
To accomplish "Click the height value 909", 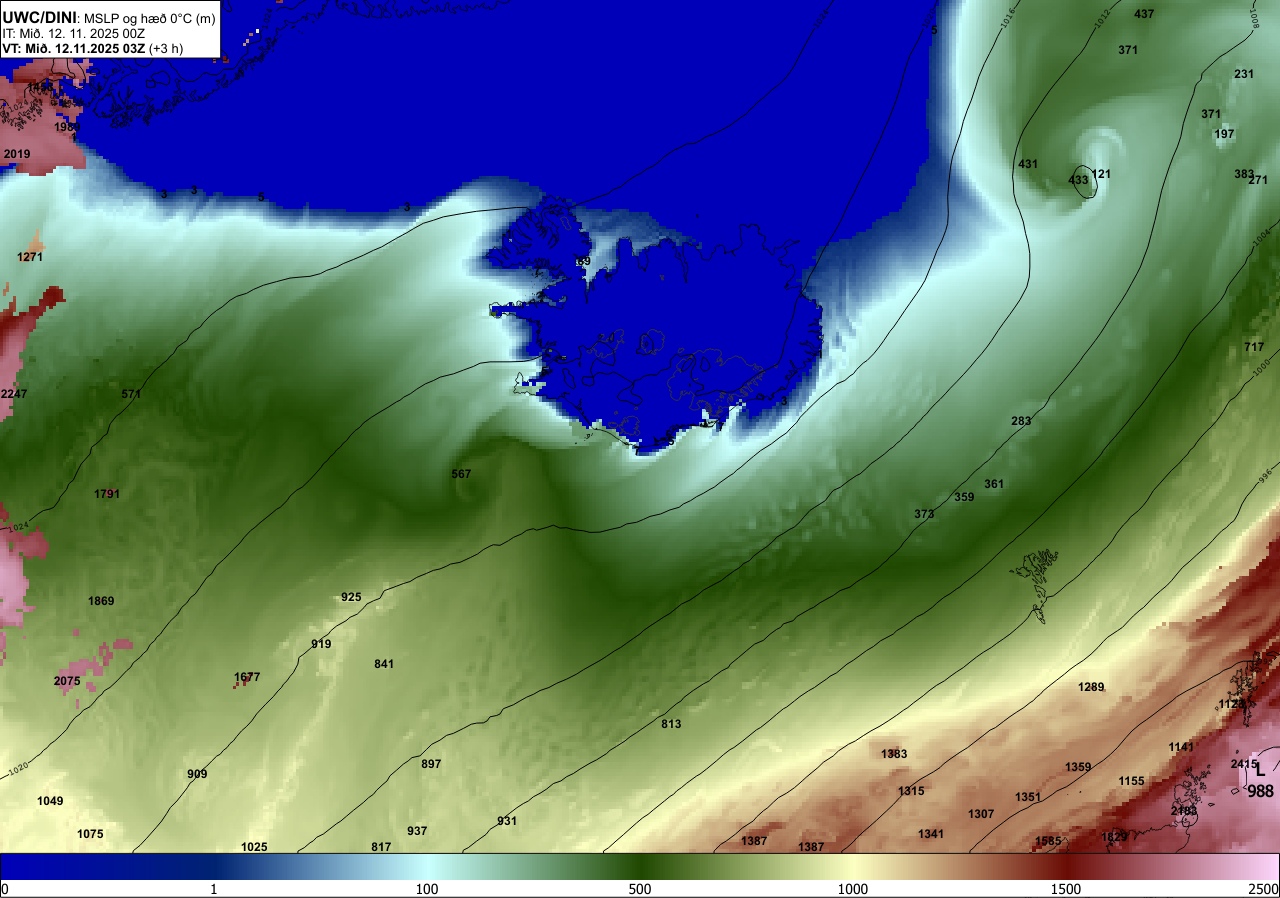I will pos(197,774).
